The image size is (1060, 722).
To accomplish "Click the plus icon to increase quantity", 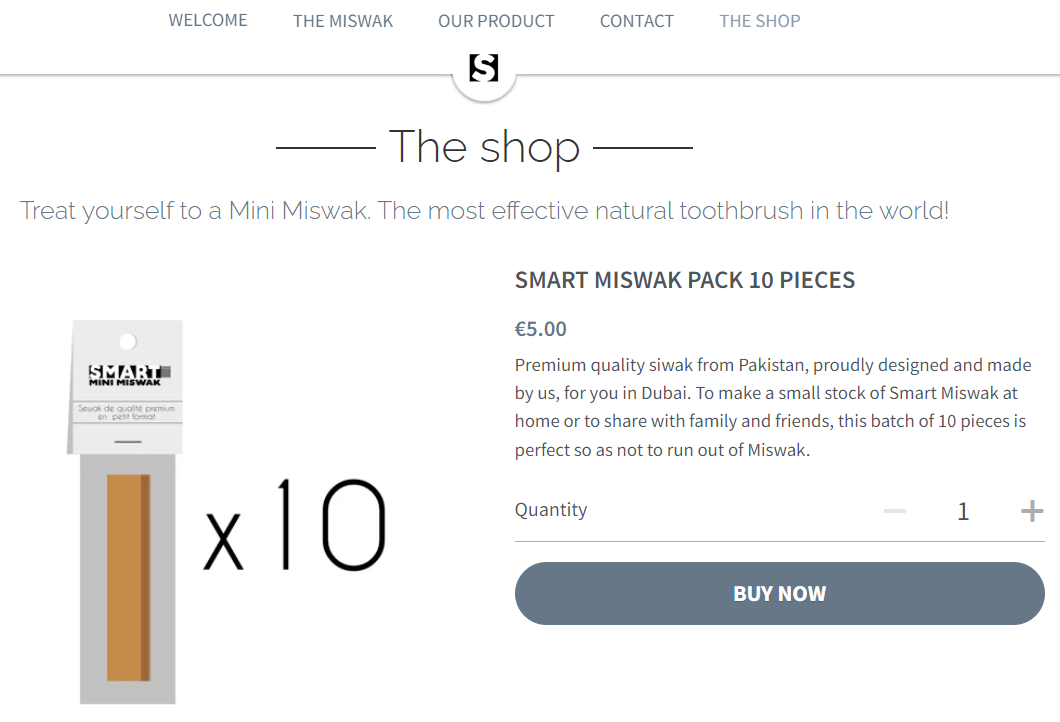I will [1031, 511].
